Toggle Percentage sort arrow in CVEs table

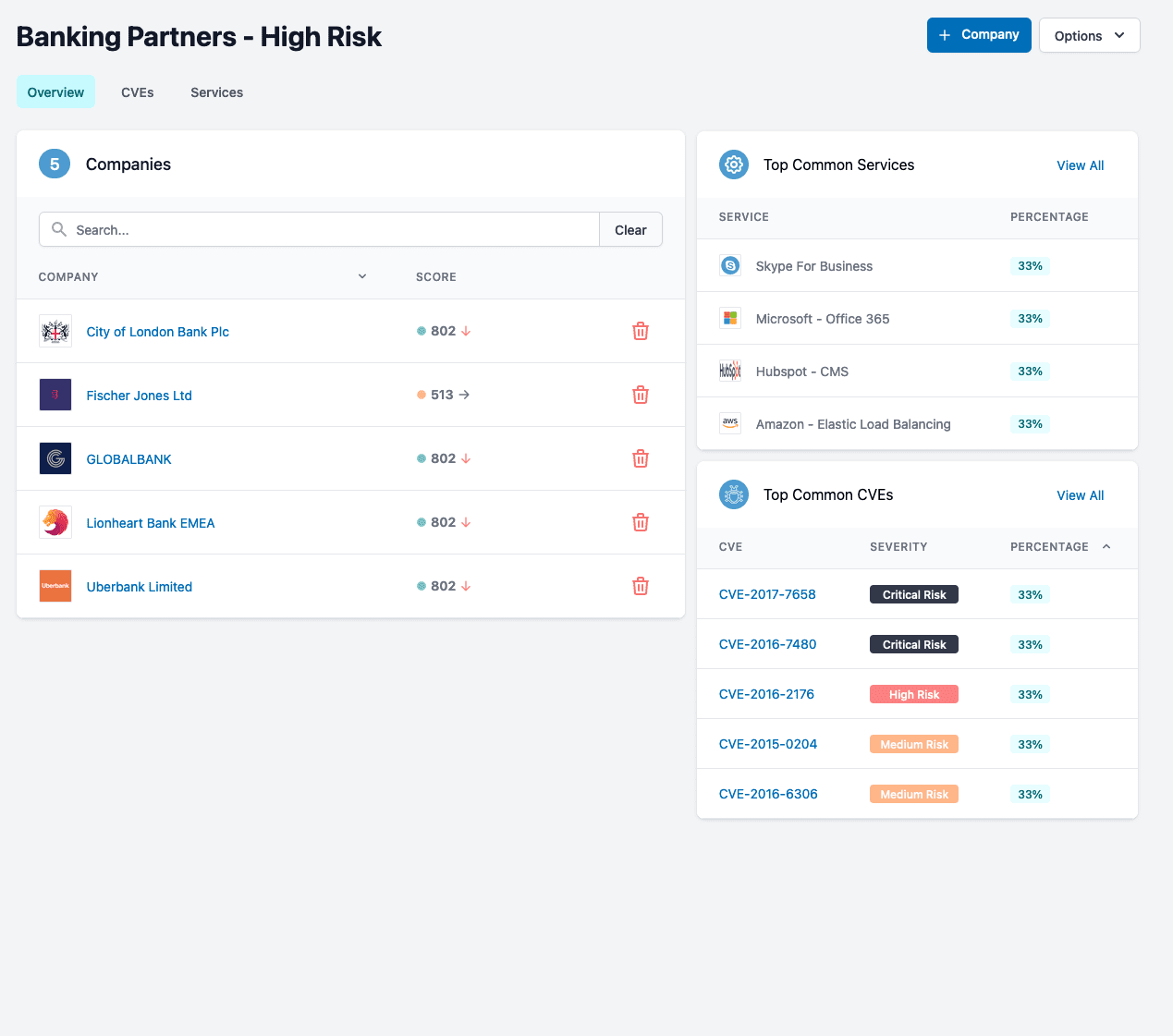1106,547
